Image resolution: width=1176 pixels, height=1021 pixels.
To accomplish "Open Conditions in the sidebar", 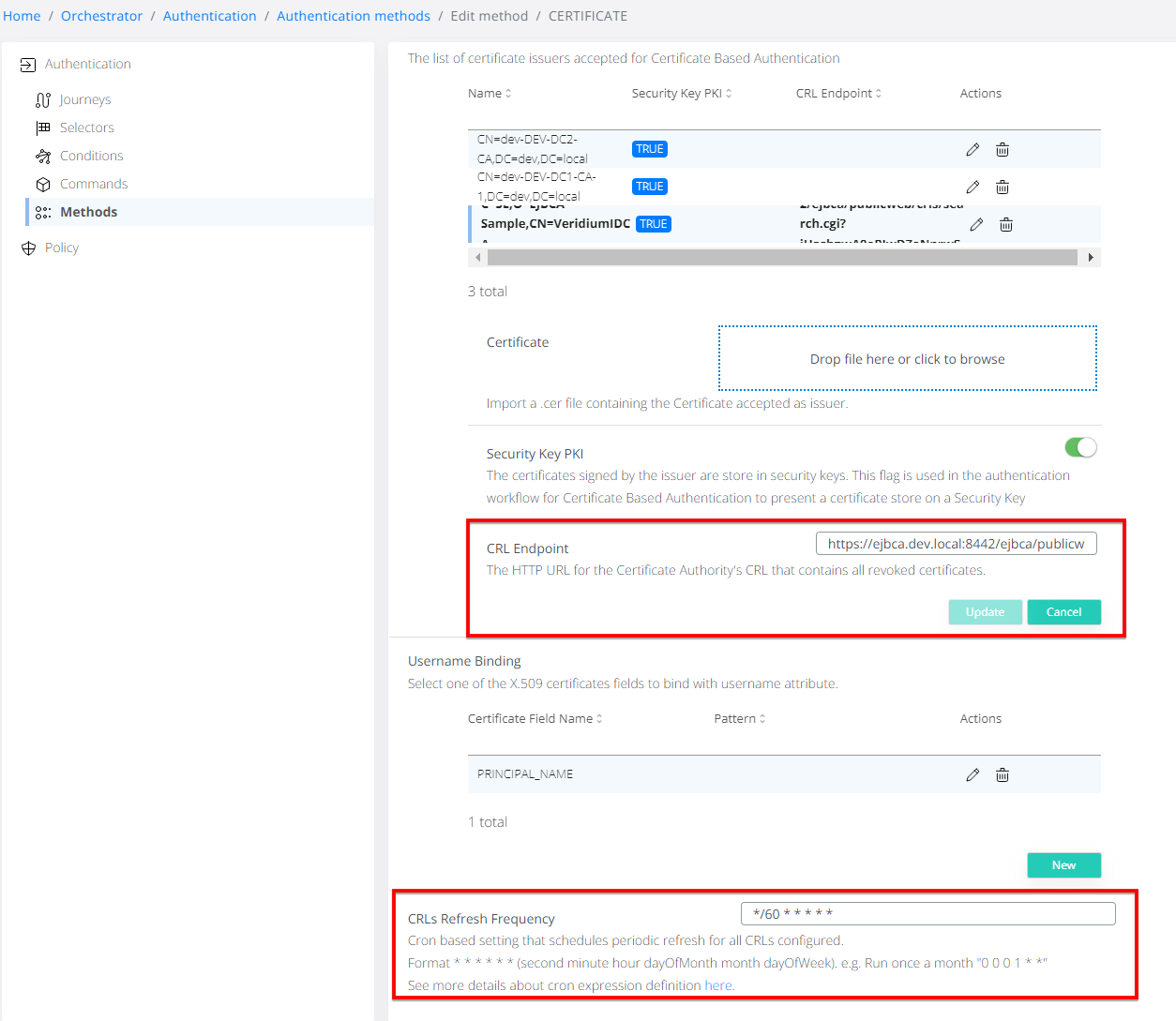I will (x=91, y=157).
